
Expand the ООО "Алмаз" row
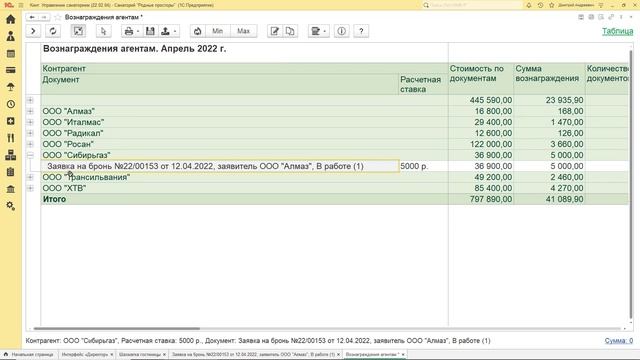pyautogui.click(x=30, y=111)
